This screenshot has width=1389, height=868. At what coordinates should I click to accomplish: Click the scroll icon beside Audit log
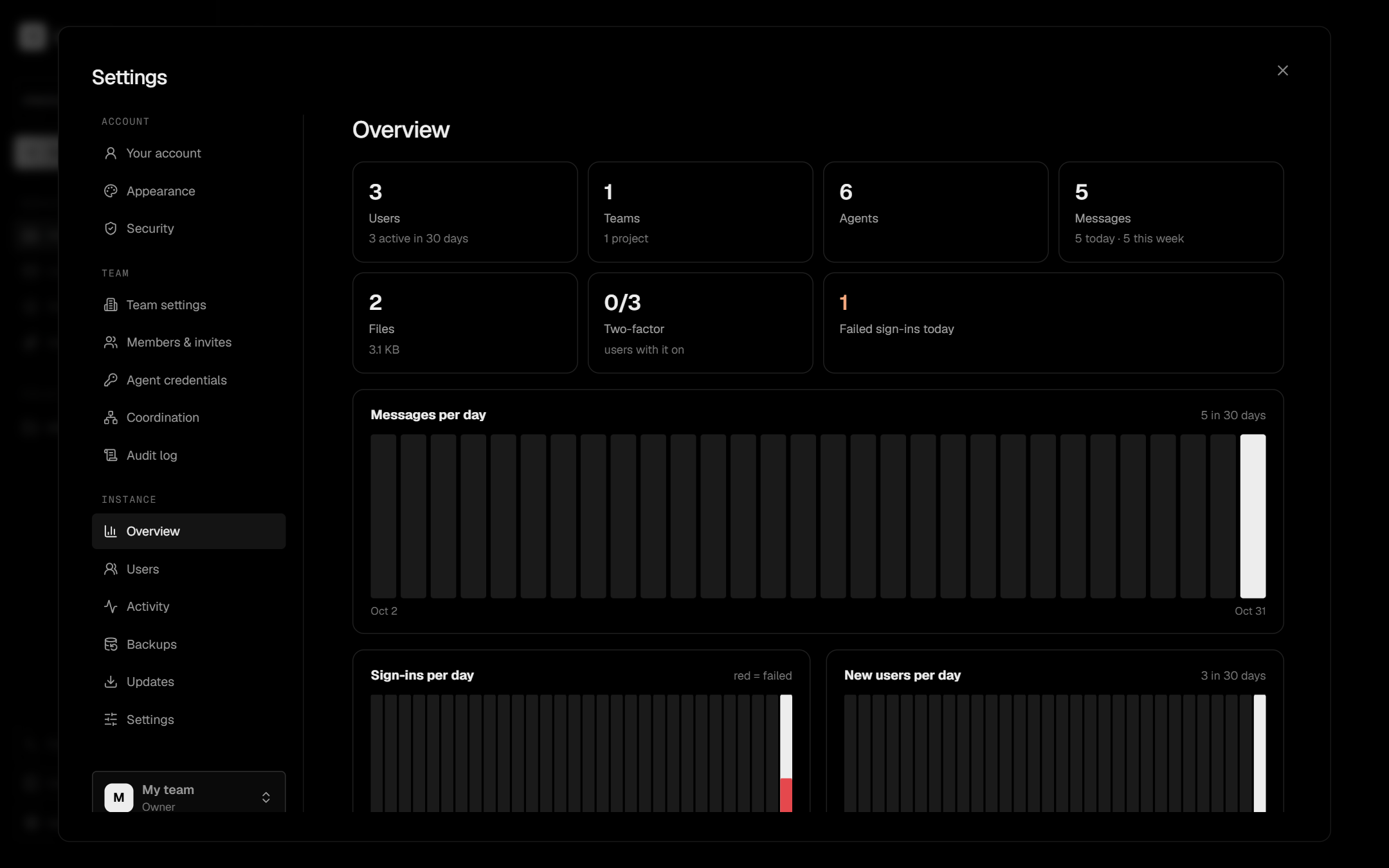[111, 455]
